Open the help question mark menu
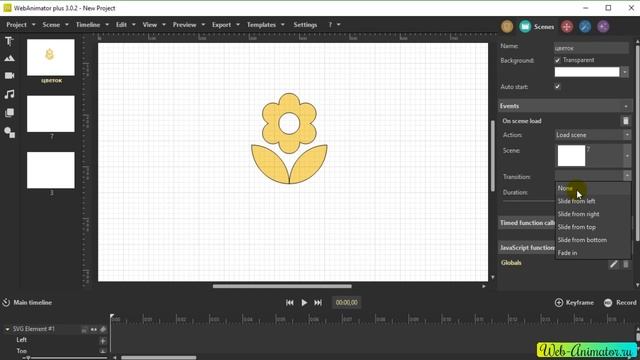Viewport: 640px width, 360px height. (x=334, y=24)
